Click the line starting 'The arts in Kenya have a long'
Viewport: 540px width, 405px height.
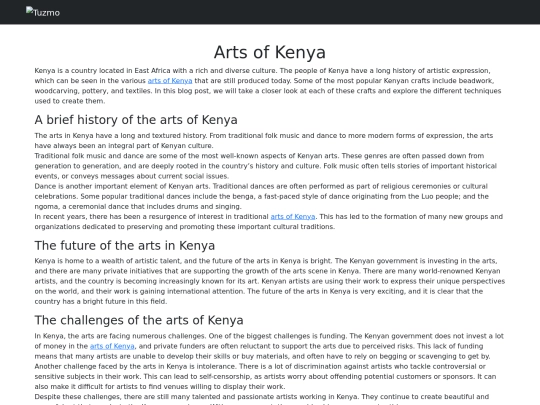click(x=263, y=136)
